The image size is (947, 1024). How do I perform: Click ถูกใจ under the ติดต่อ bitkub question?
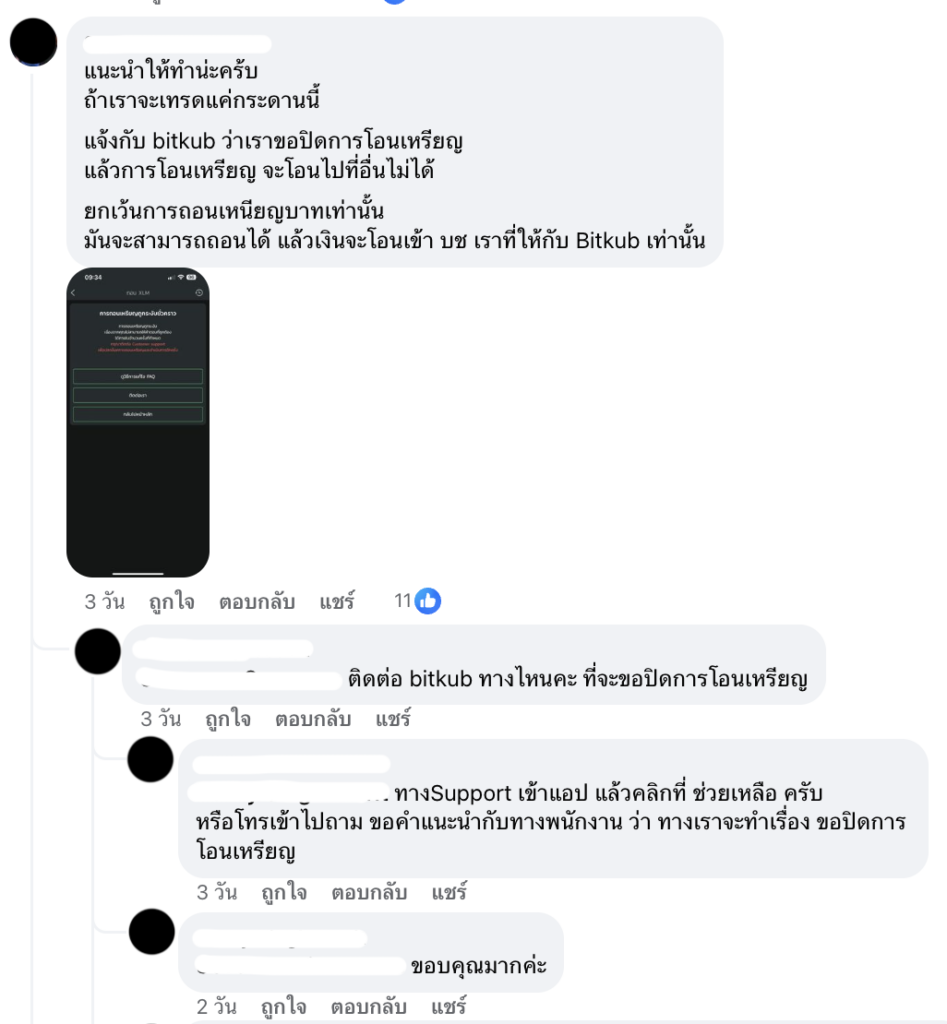coord(228,719)
